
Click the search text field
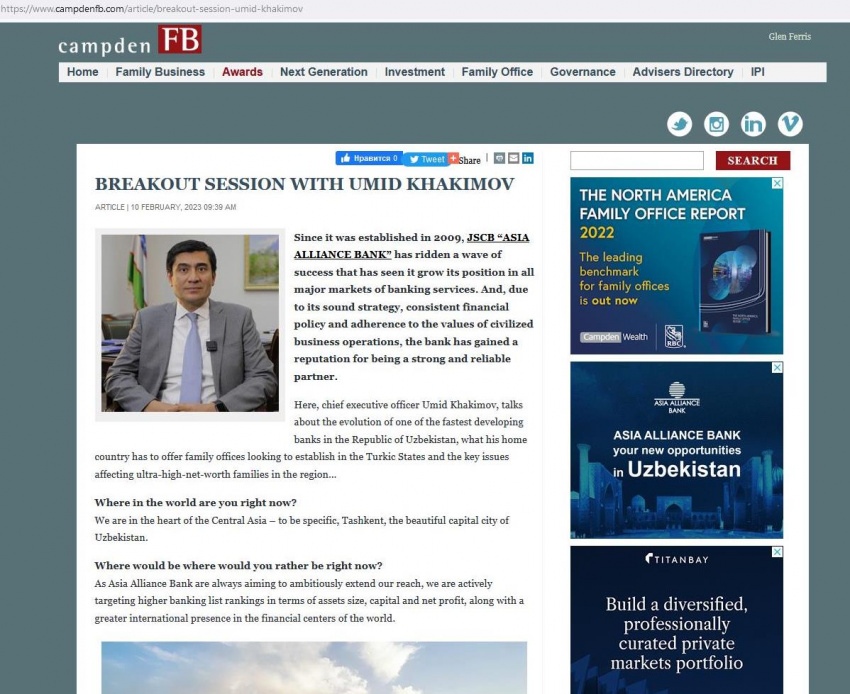point(636,160)
